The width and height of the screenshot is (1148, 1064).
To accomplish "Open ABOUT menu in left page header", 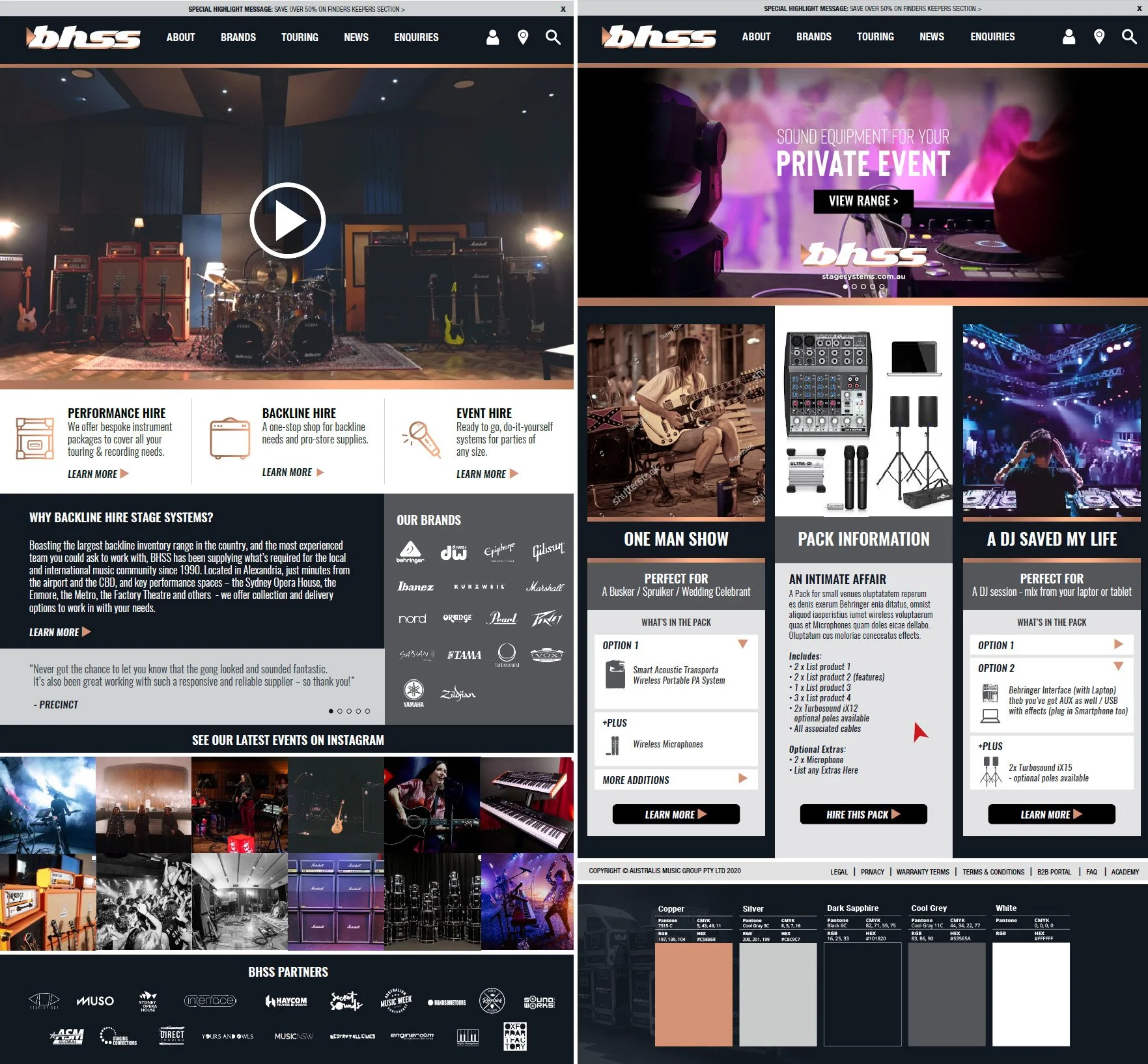I will [x=180, y=37].
